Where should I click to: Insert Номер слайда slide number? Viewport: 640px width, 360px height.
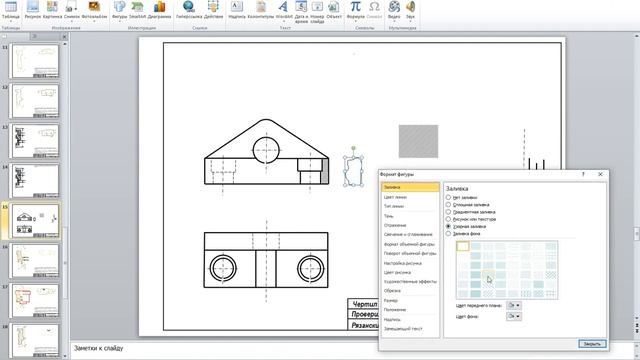click(317, 11)
